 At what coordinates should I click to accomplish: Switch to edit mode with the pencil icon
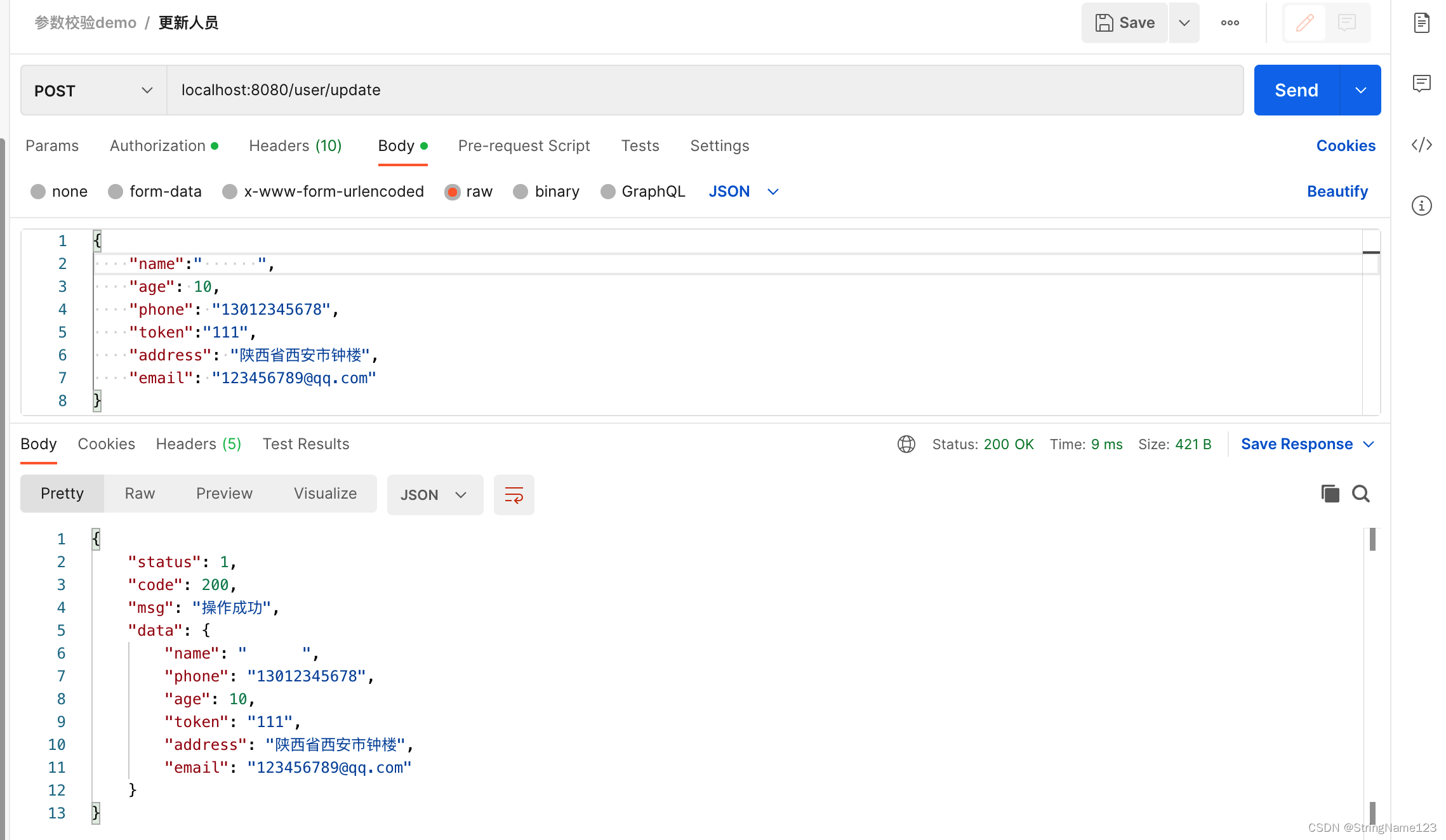(1304, 23)
